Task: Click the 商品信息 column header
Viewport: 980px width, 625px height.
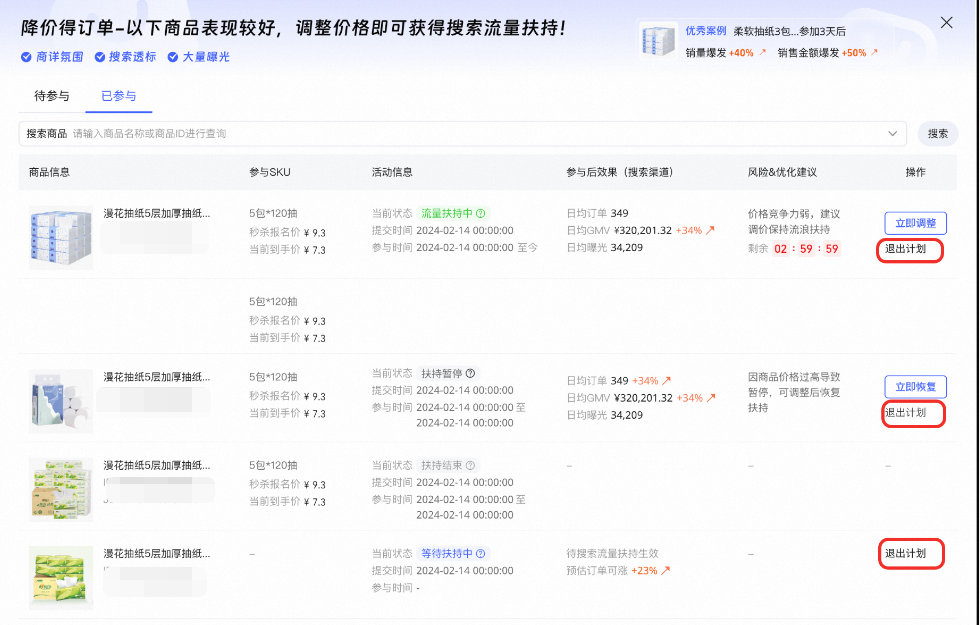Action: [x=49, y=172]
